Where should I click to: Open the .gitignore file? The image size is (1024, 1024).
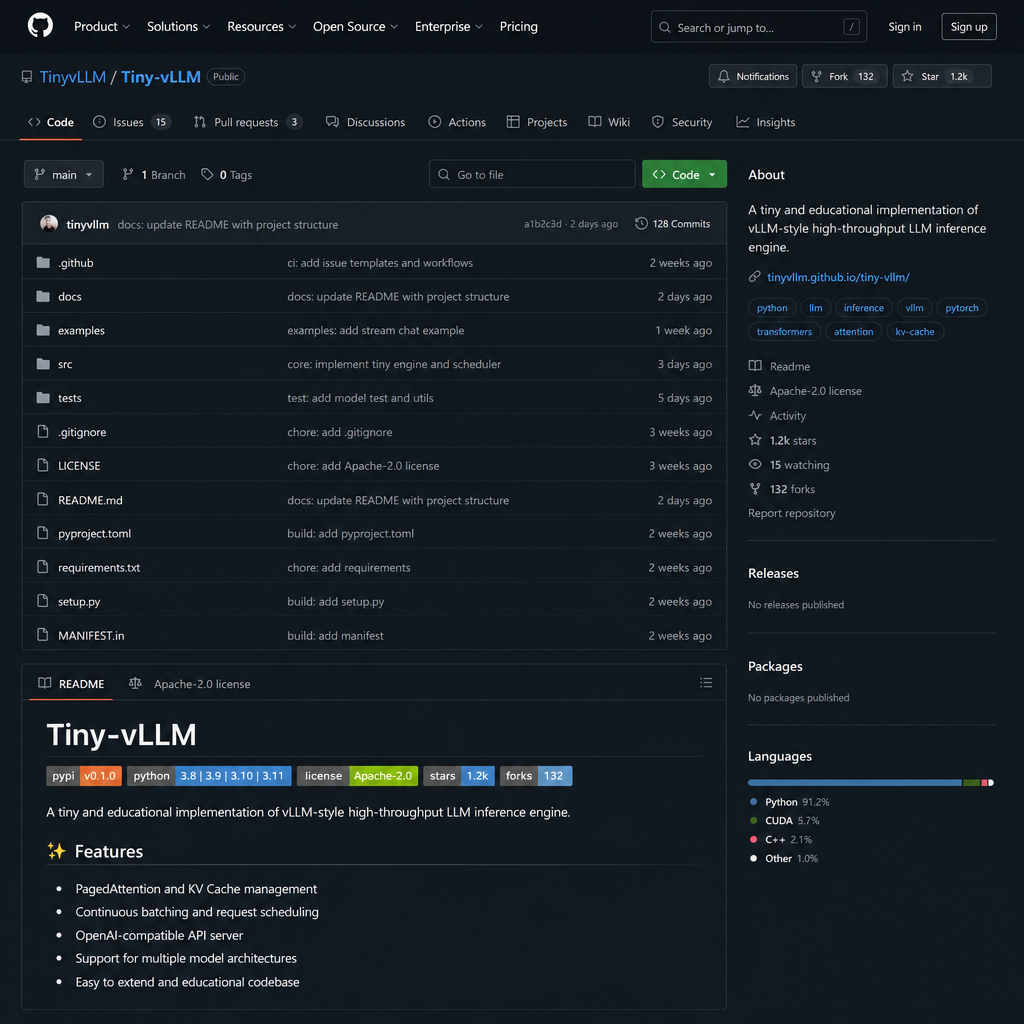point(82,432)
